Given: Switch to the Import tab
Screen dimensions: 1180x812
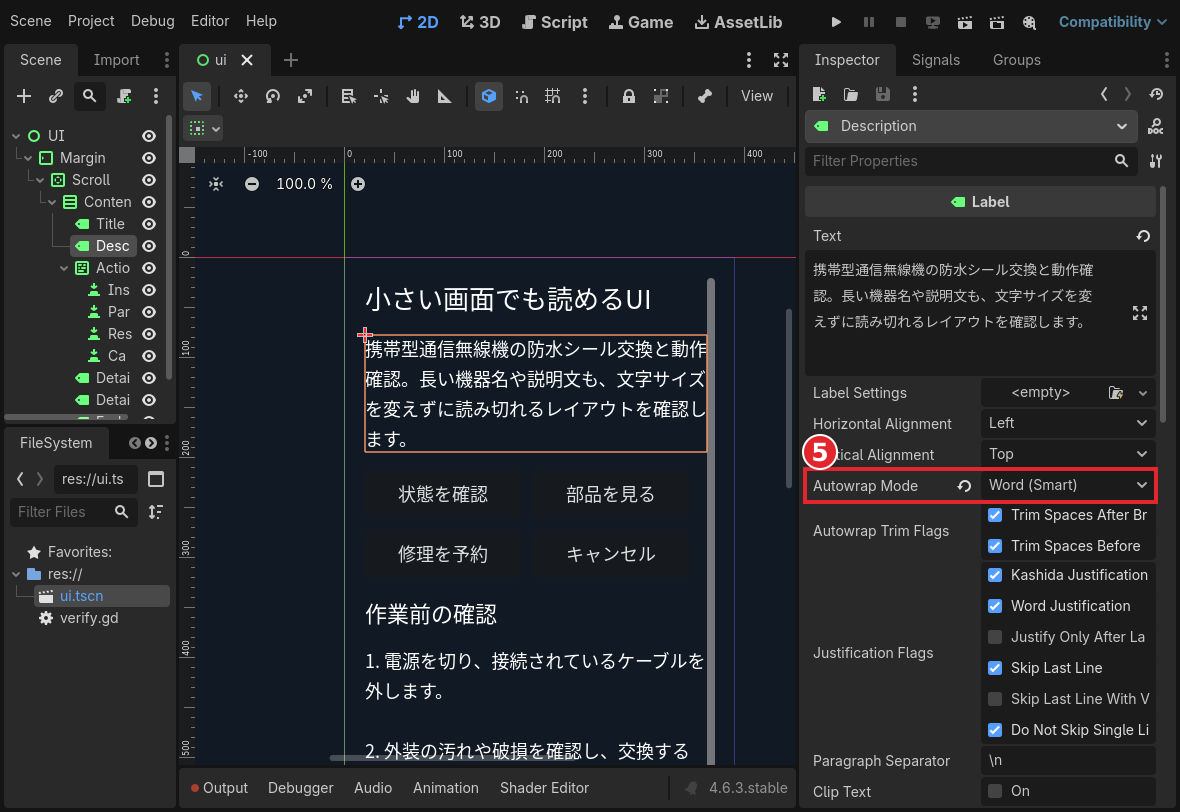Looking at the screenshot, I should click(116, 60).
